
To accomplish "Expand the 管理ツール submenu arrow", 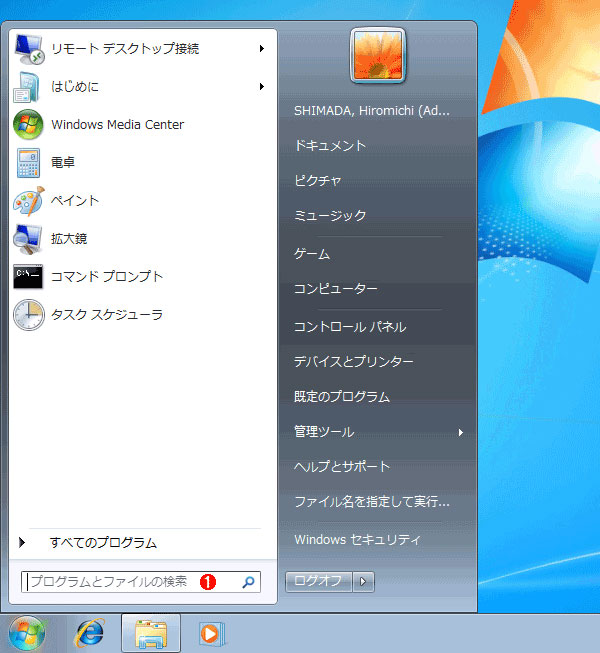I will pyautogui.click(x=461, y=432).
